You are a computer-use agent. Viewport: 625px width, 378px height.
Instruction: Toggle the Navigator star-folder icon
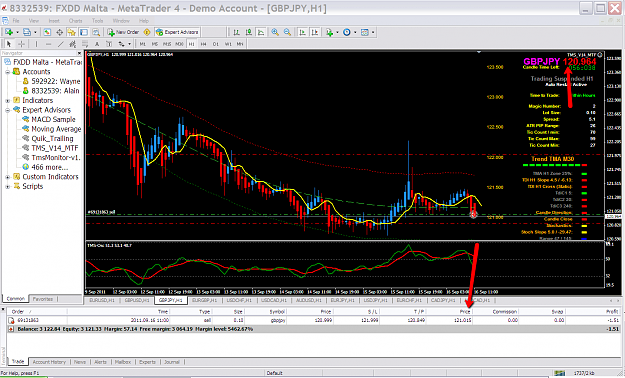[x=72, y=32]
